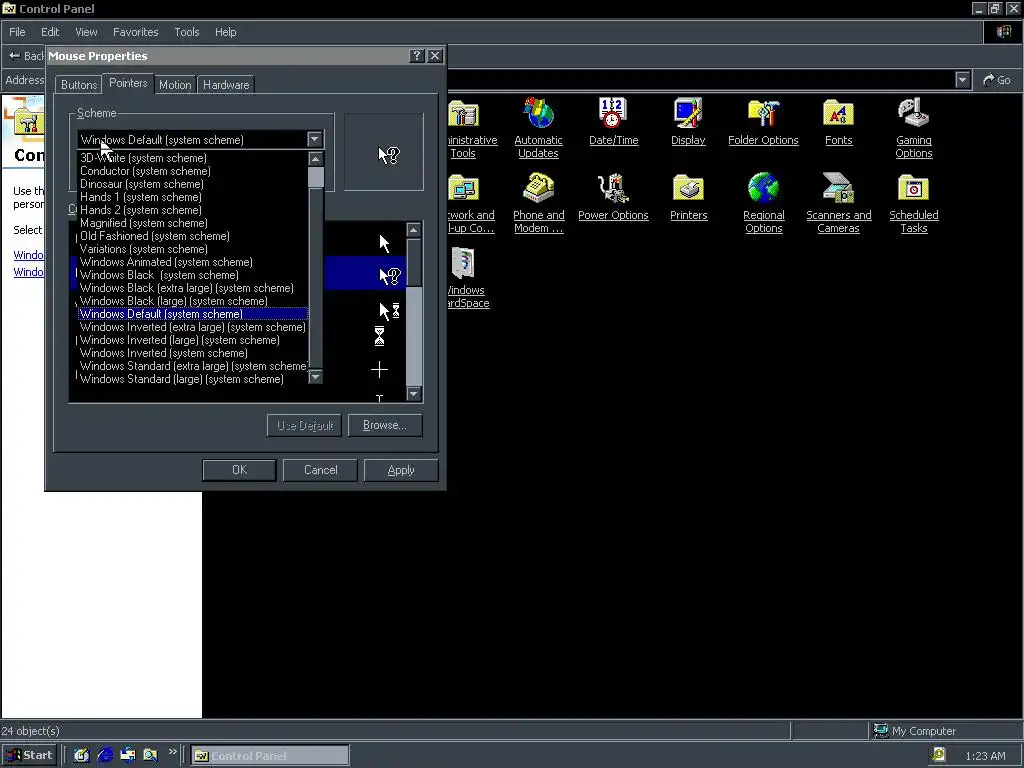Screen dimensions: 1024x768
Task: Click pointer list scroll up arrow
Action: pos(413,230)
